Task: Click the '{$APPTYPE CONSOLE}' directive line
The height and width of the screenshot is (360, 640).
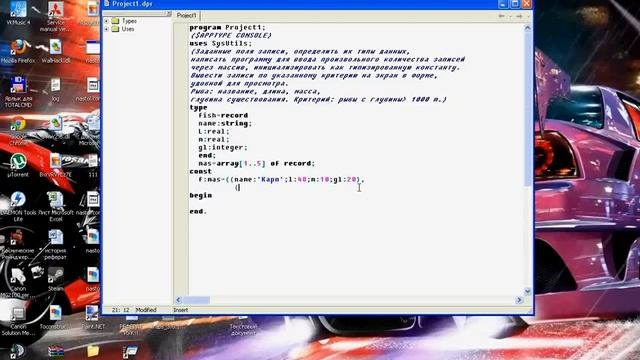Action: click(231, 36)
